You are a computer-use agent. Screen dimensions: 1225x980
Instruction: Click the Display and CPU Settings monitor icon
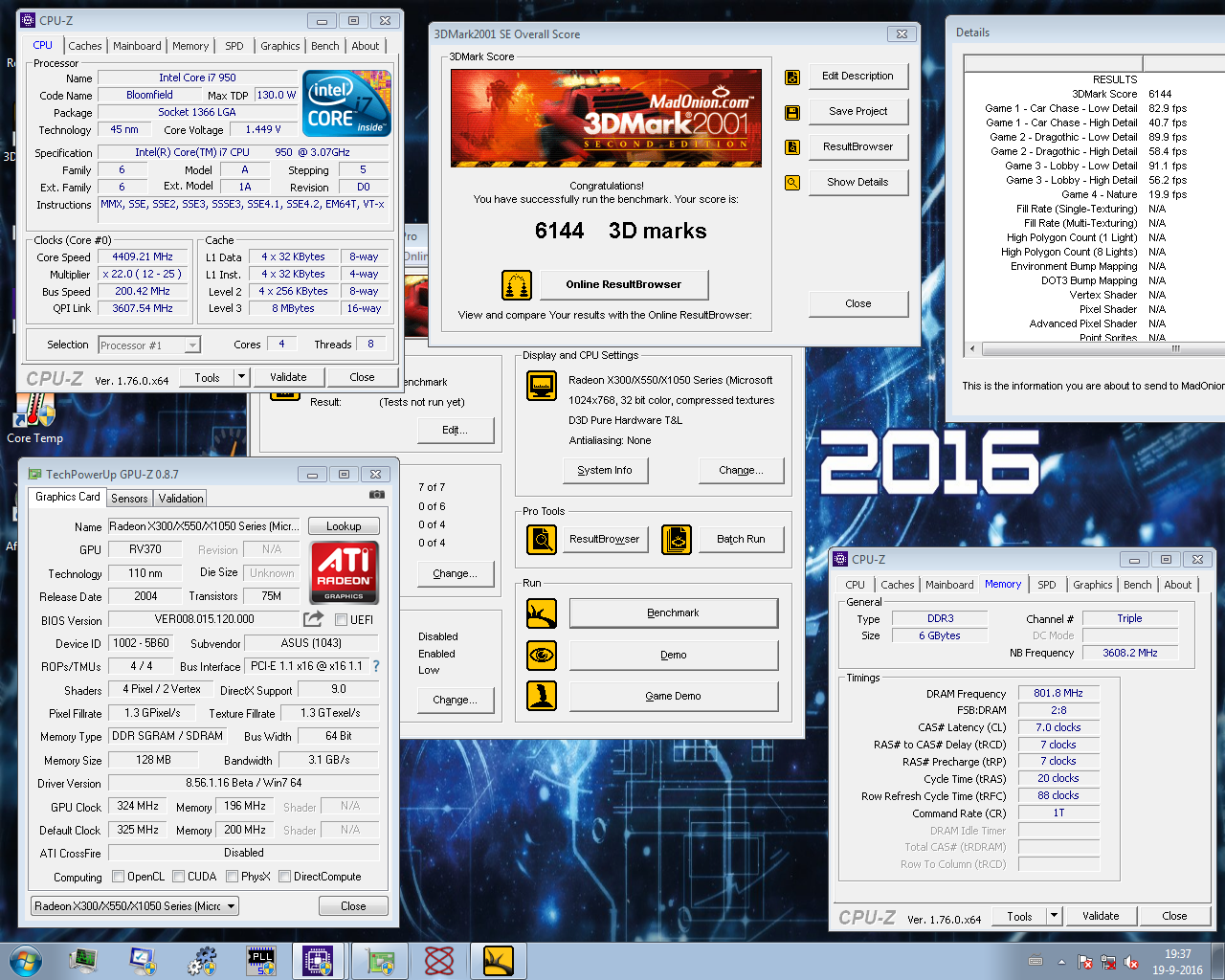point(542,387)
